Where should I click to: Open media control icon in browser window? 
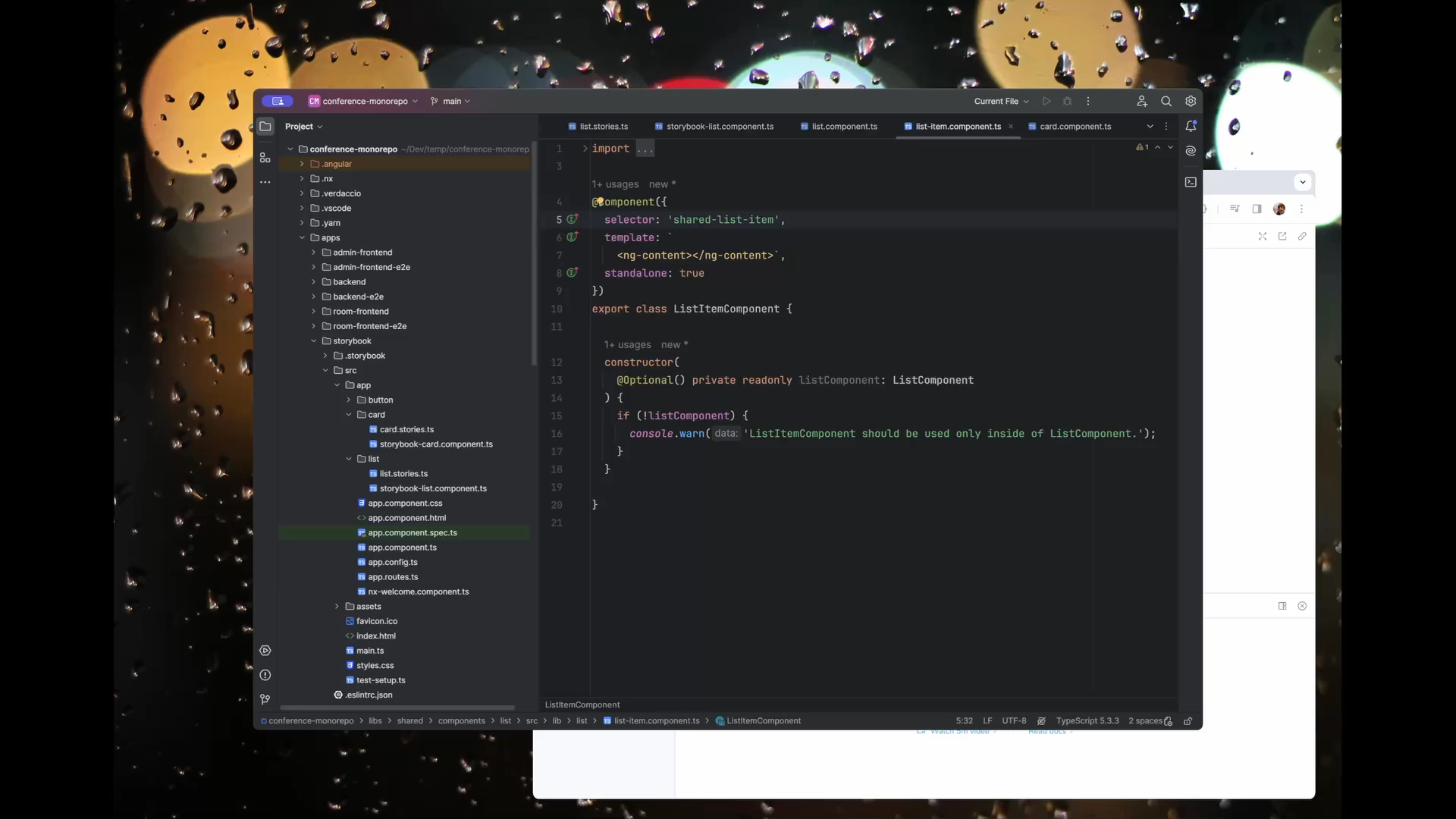1235,209
